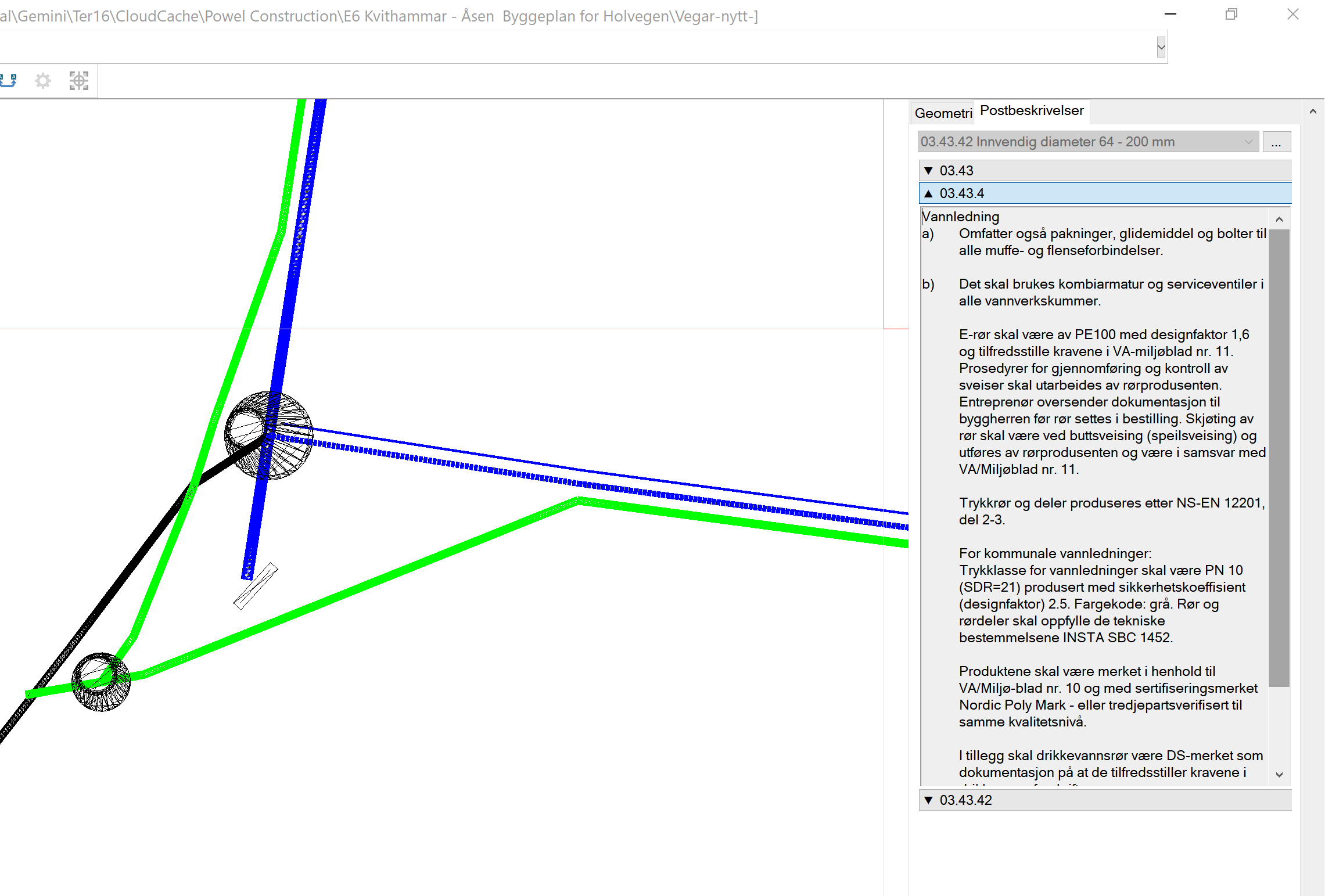Click the grey scrollbar thumb in the description text
Screen dimensions: 1325x896
coord(1279,458)
